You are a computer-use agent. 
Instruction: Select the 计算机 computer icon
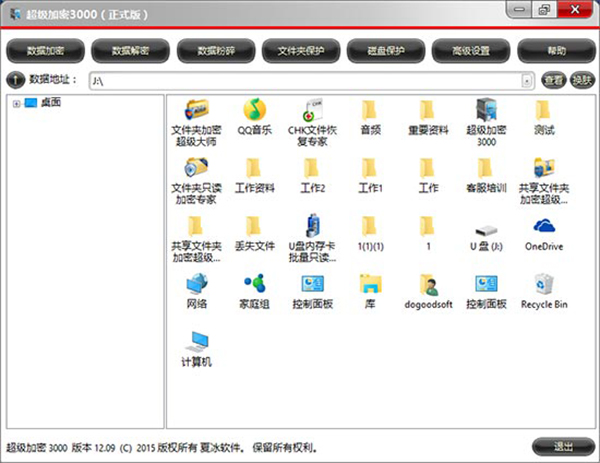click(196, 341)
